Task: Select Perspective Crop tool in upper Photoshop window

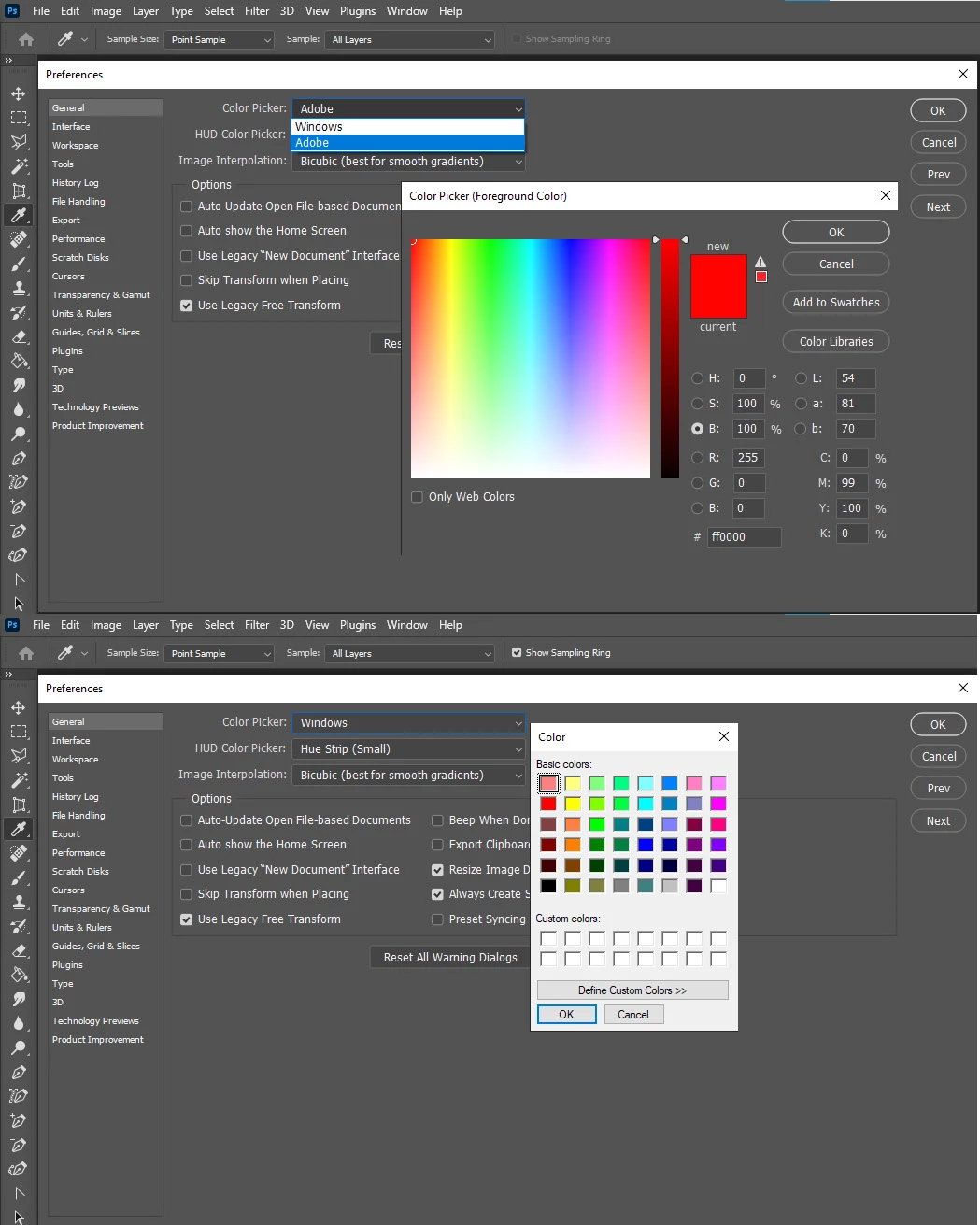Action: (x=19, y=191)
